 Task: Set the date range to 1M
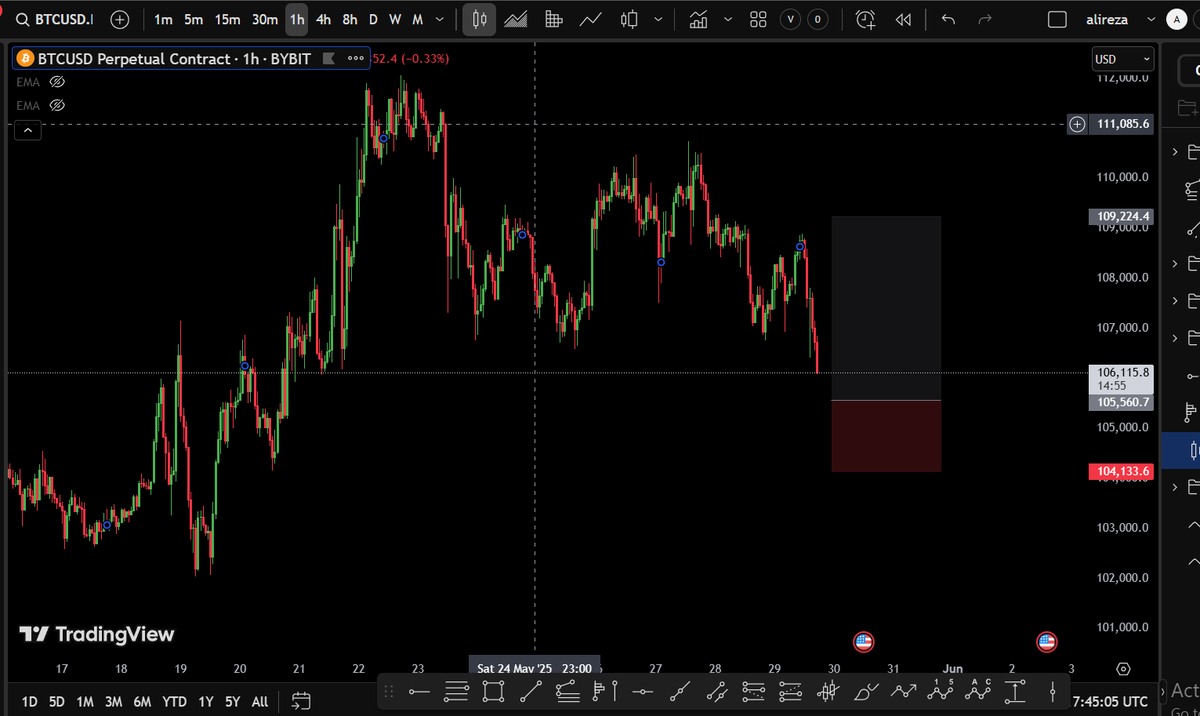[85, 701]
